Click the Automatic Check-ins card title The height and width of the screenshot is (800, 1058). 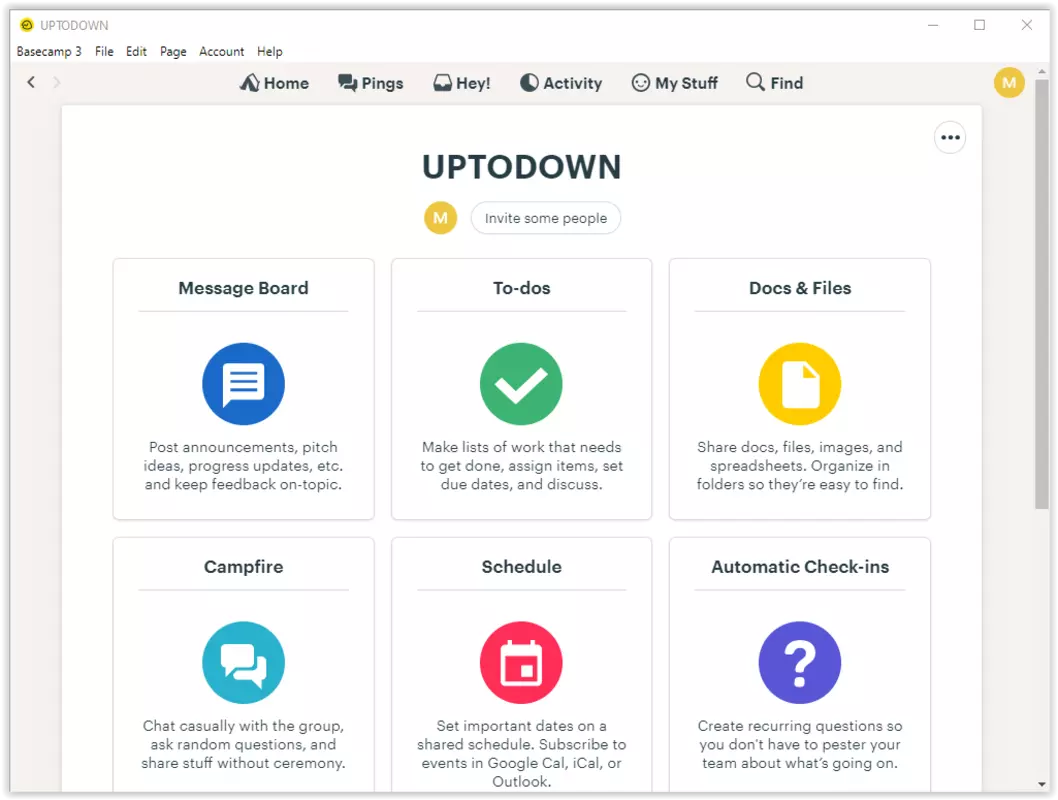800,567
